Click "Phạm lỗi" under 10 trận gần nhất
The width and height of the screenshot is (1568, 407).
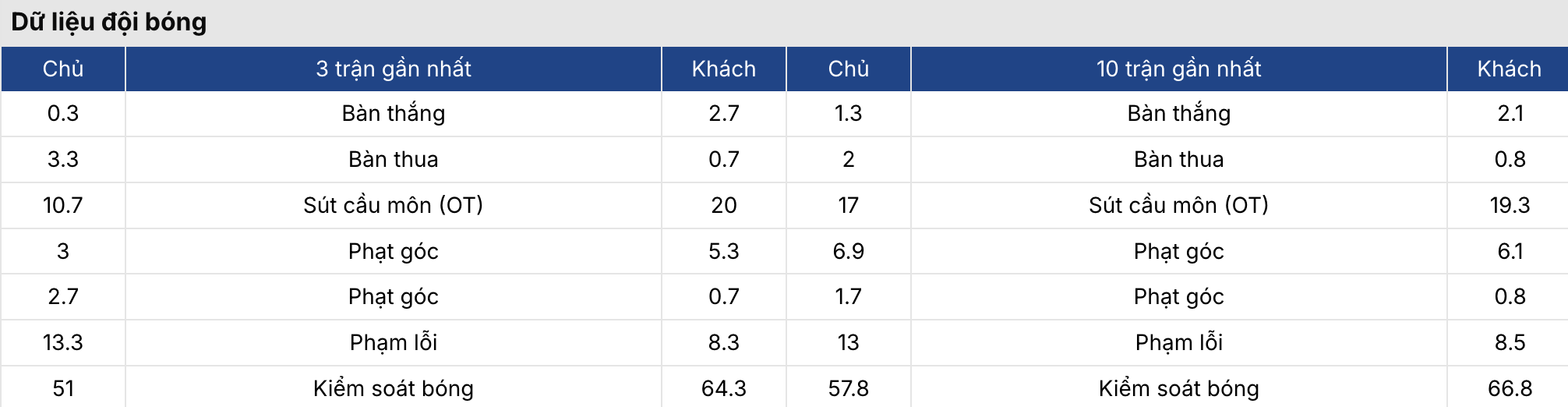(x=1178, y=342)
